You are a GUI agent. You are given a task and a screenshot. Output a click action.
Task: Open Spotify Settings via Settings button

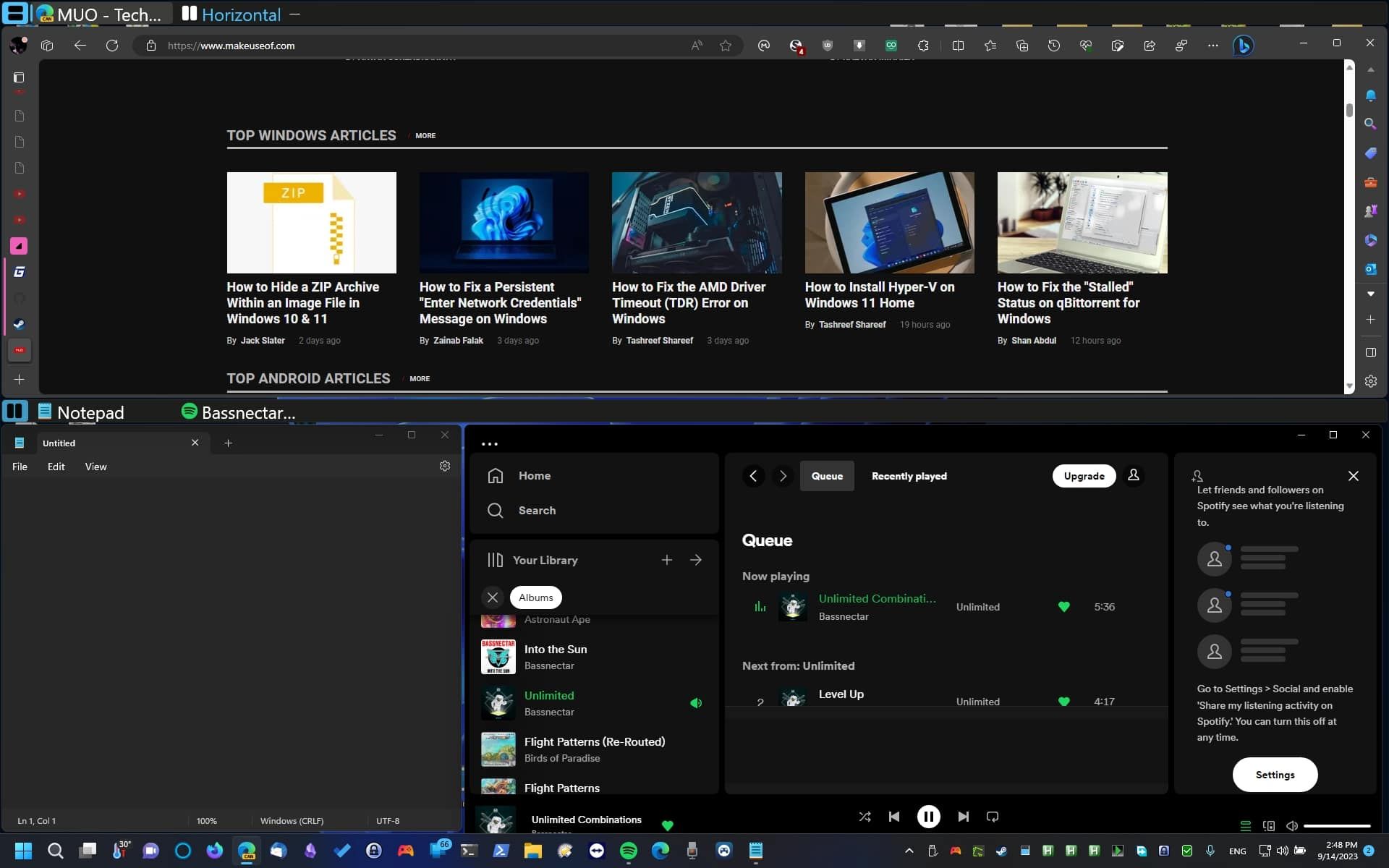1275,774
